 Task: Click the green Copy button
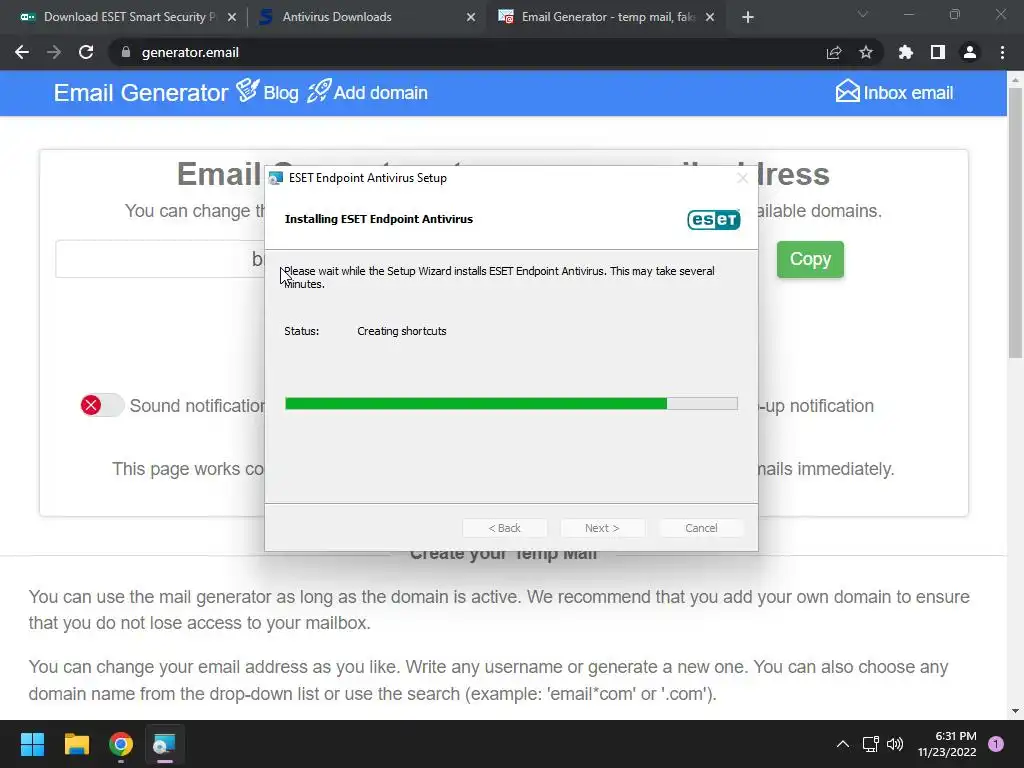tap(810, 259)
